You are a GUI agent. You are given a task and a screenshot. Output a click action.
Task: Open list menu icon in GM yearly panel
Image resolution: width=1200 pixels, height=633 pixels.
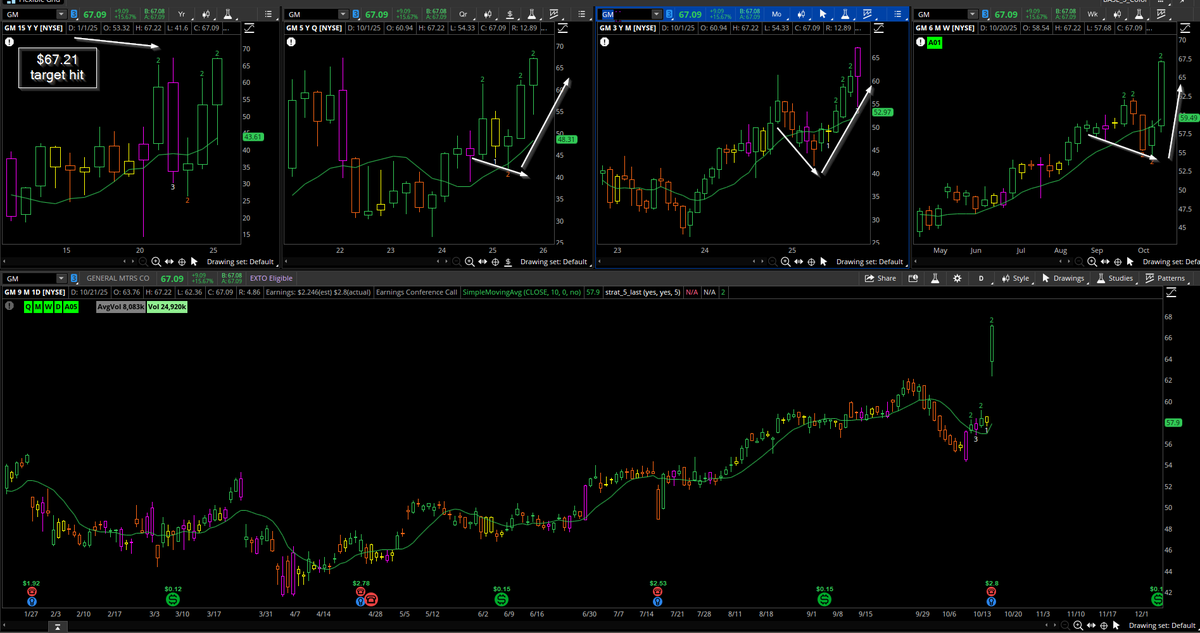[268, 14]
